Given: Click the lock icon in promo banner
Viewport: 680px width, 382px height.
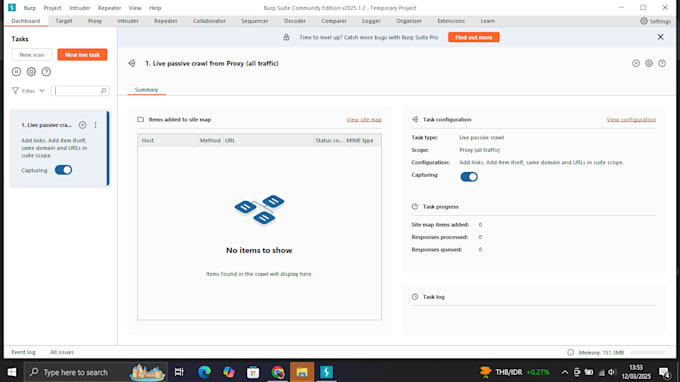Looking at the screenshot, I should tap(286, 37).
